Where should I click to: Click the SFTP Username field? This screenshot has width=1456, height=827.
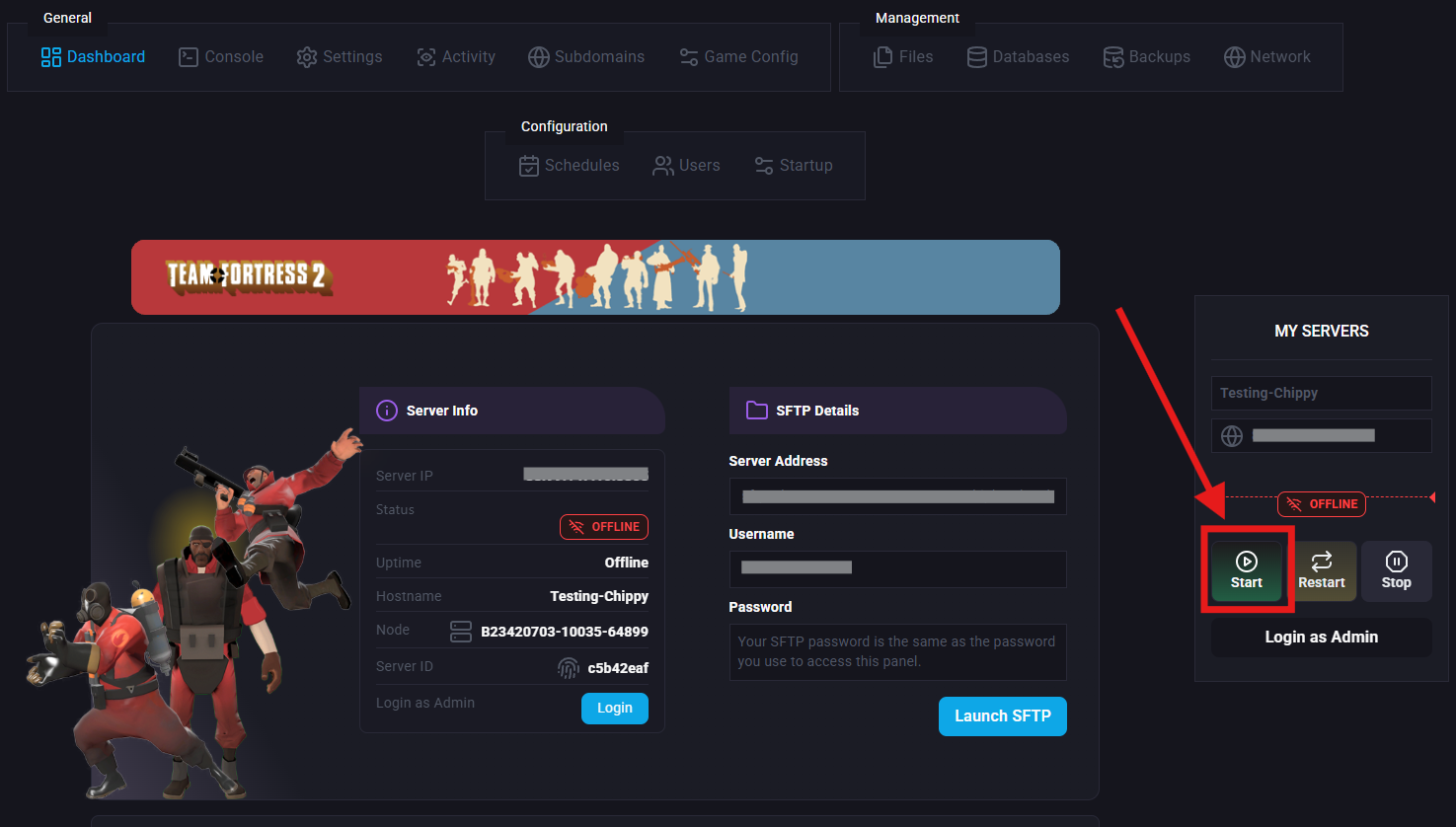pos(898,569)
